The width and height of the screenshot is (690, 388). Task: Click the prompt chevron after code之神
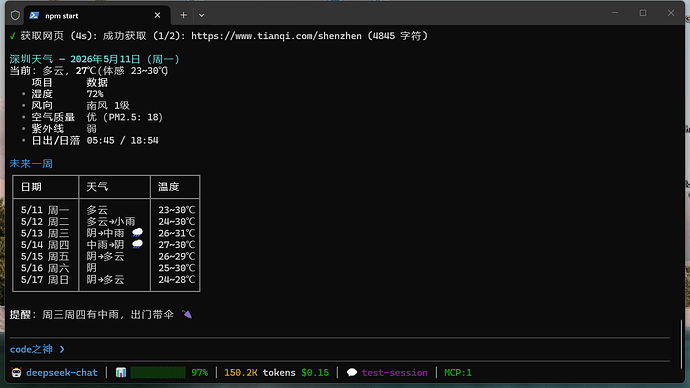click(62, 349)
